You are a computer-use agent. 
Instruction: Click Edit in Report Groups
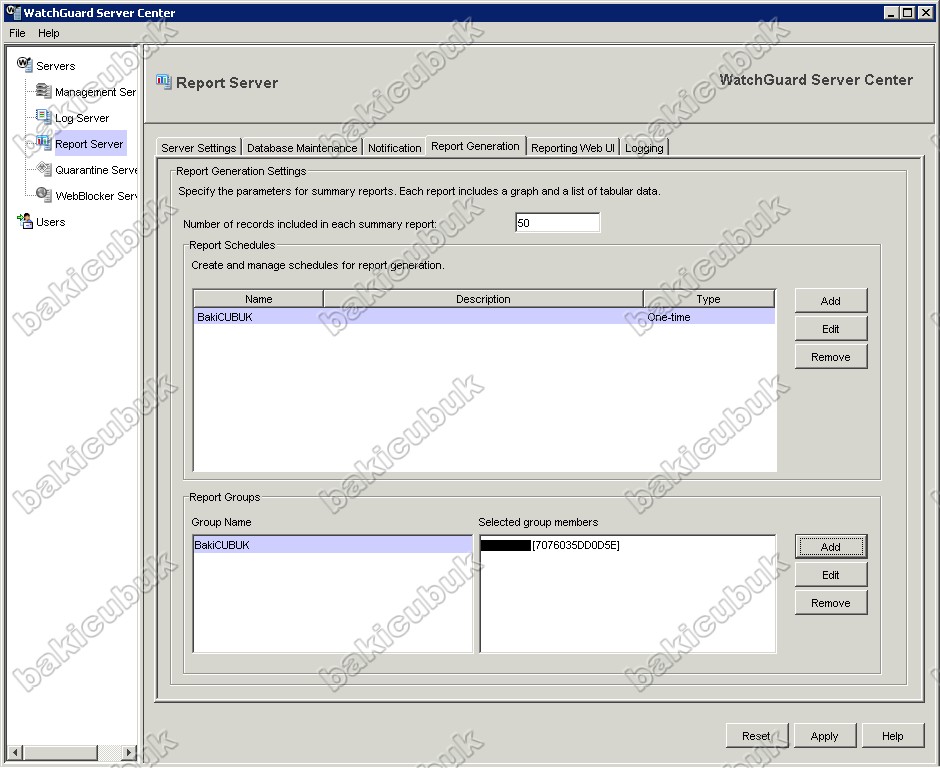coord(831,575)
